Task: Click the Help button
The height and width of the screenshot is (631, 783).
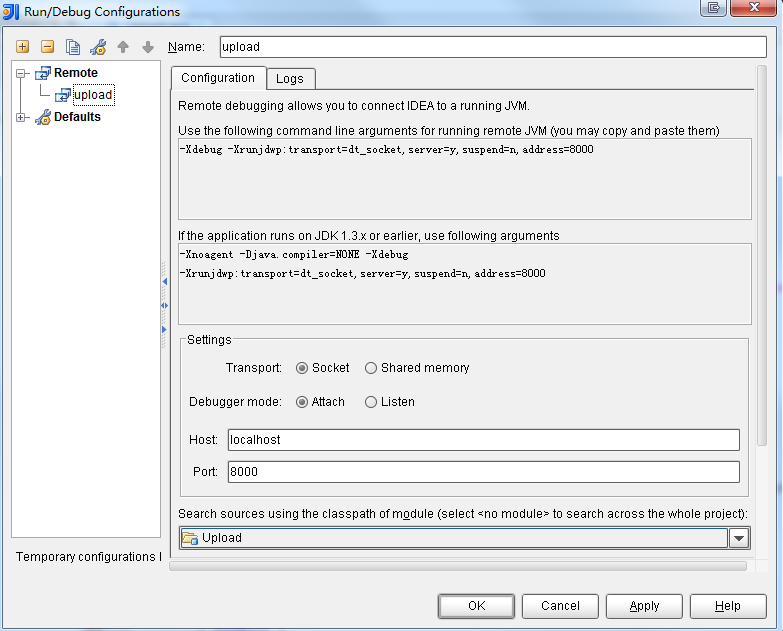Action: pos(728,606)
